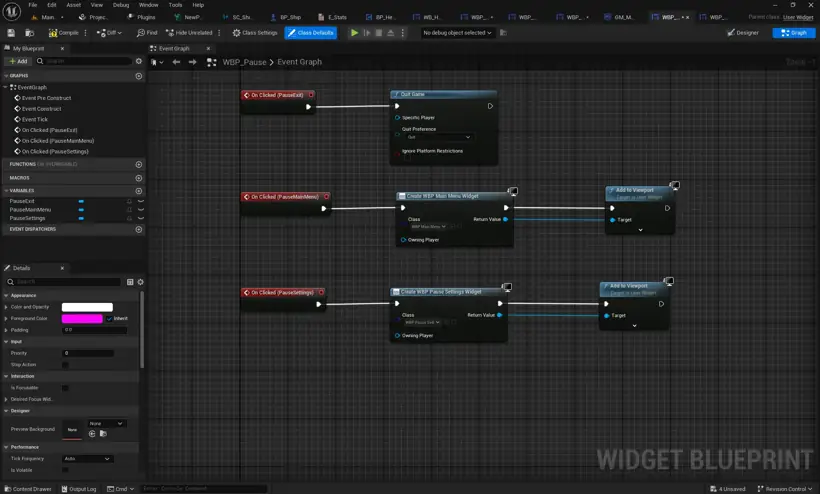
Task: Compile the WBP_Pause blueprint
Action: pos(63,33)
